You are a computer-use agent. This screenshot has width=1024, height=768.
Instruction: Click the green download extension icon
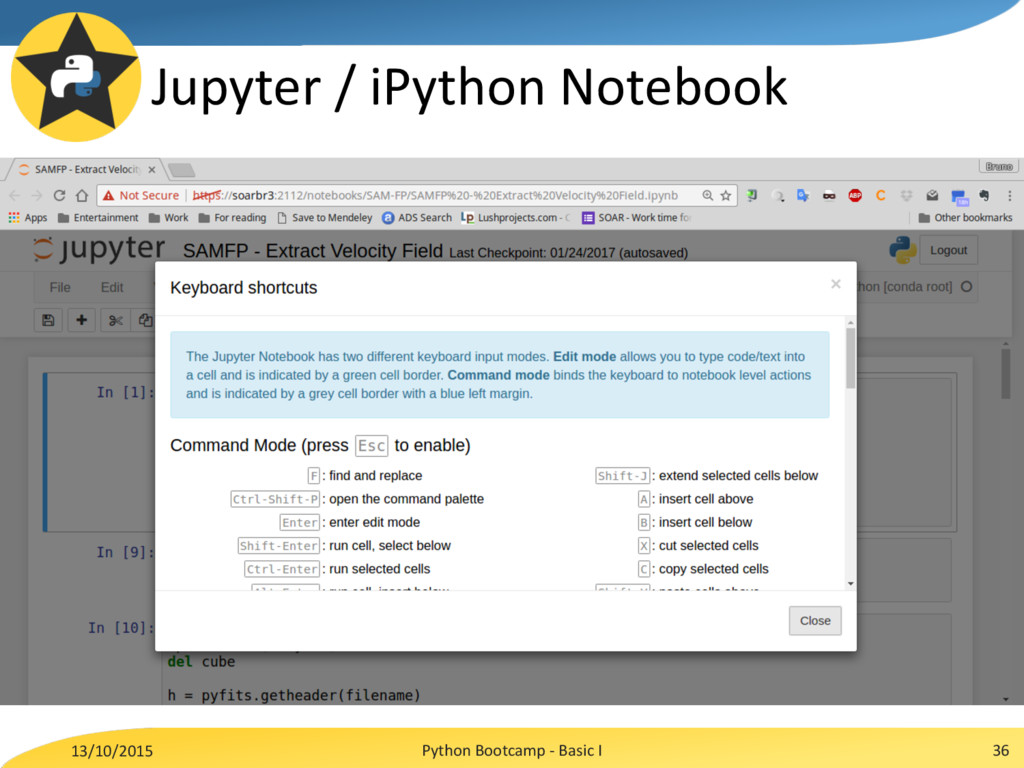point(752,195)
